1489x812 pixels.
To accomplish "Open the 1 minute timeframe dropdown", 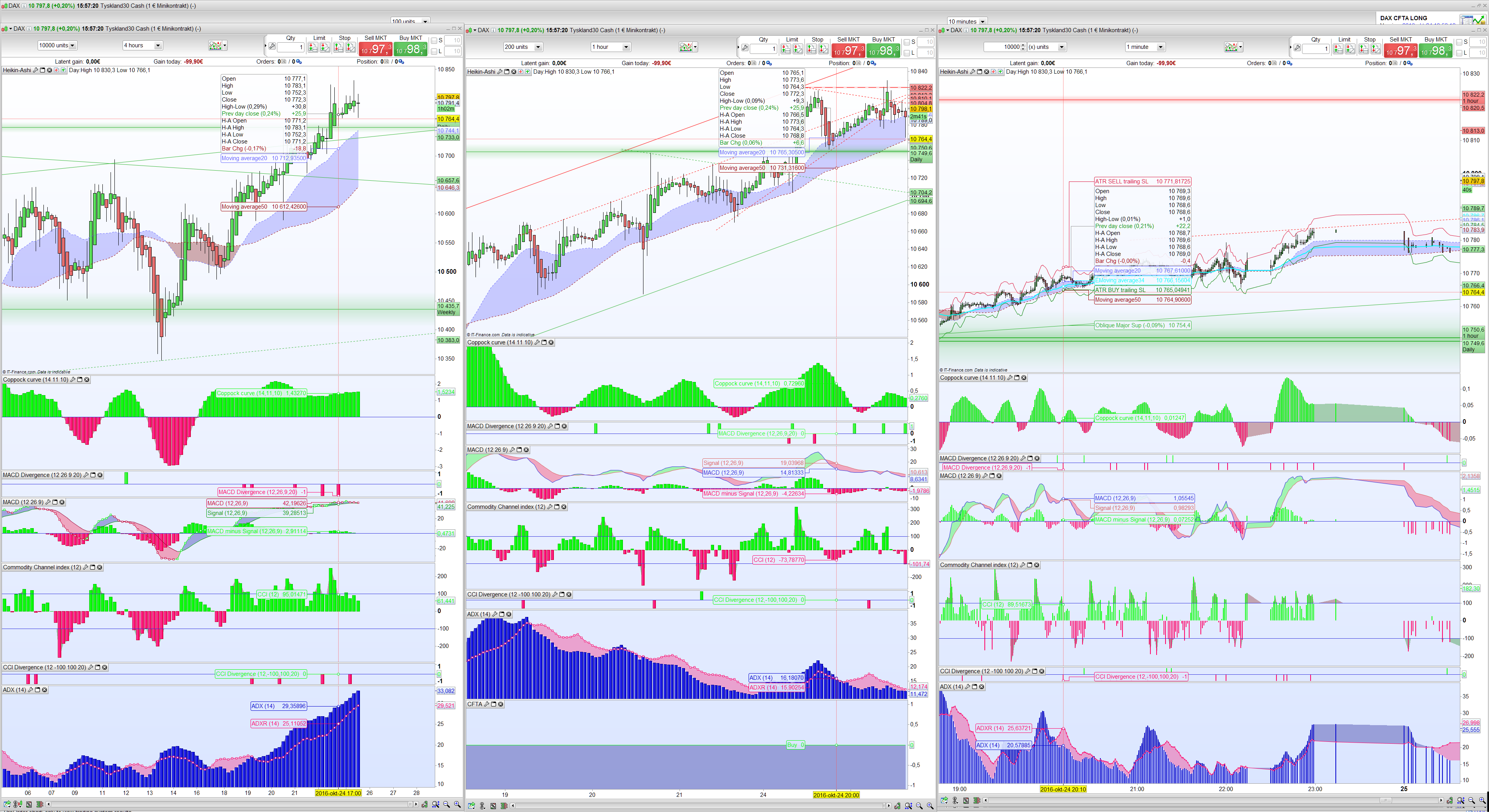I will click(x=1160, y=47).
